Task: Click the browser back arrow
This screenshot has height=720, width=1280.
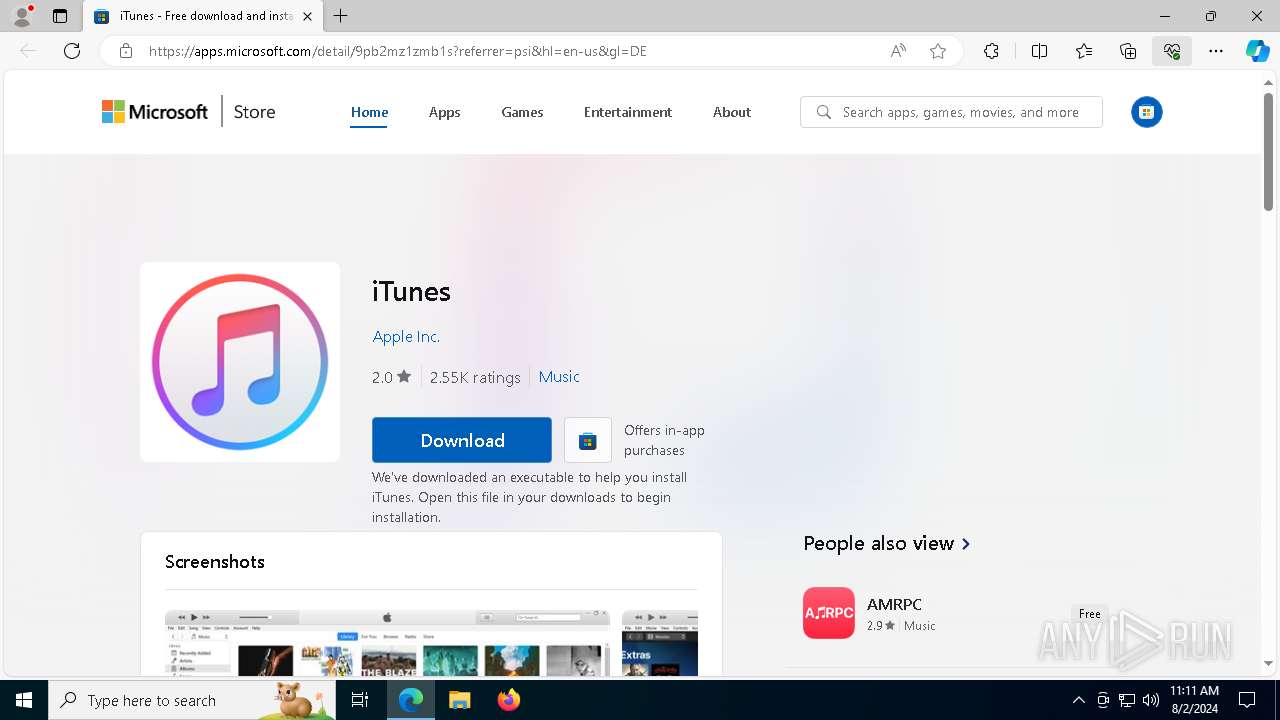Action: 28,51
